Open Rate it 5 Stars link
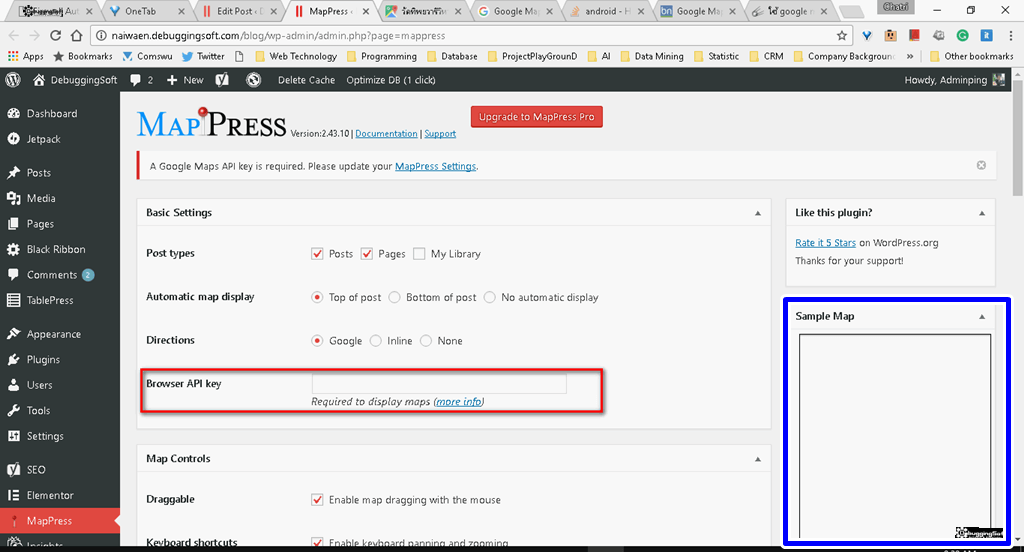This screenshot has height=552, width=1024. point(825,242)
